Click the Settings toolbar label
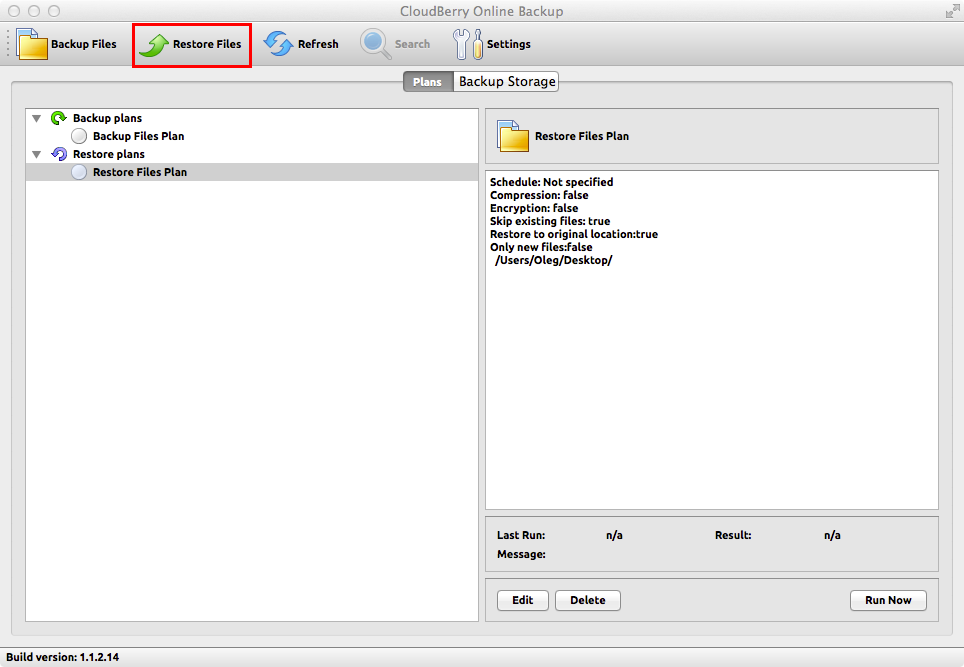964x667 pixels. pos(508,44)
